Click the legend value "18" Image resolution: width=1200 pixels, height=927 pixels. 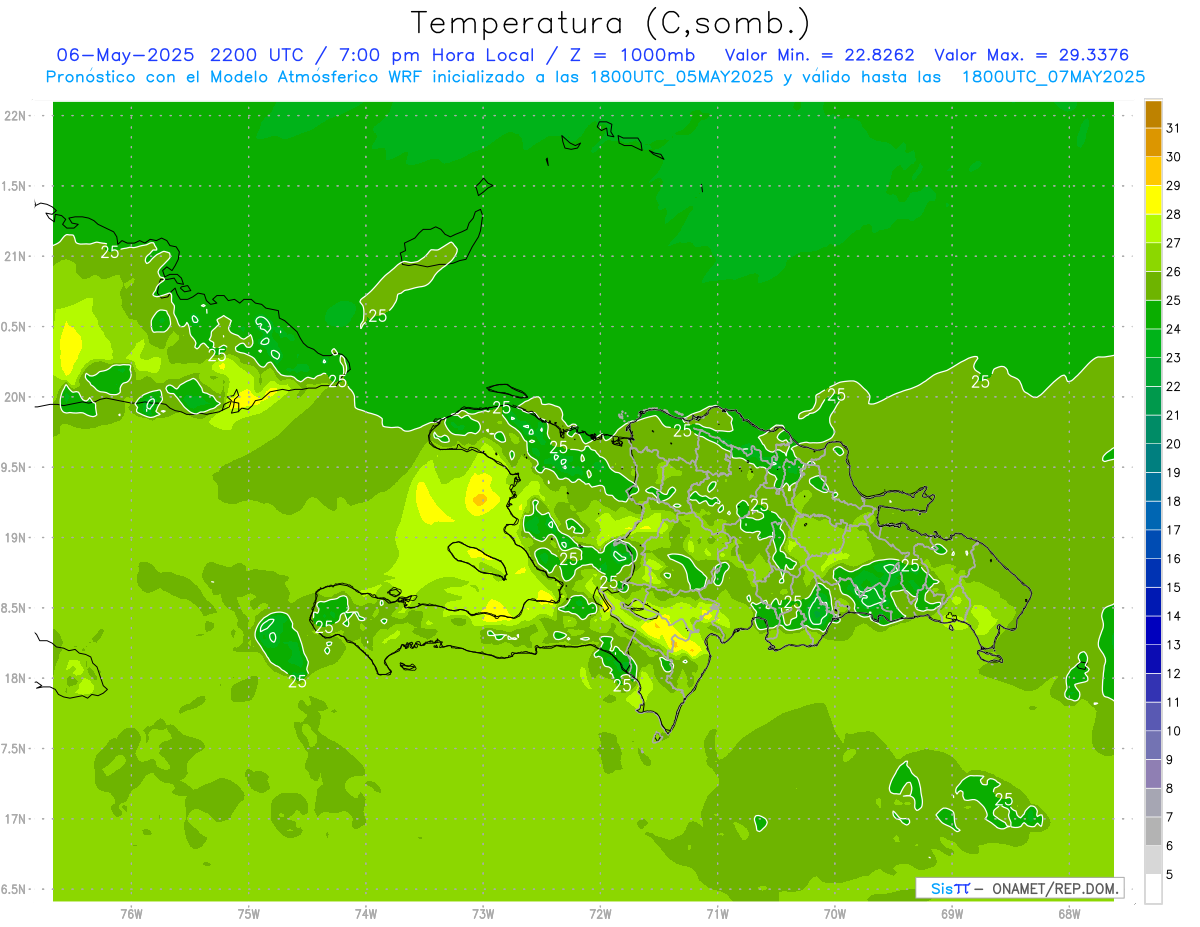1174,501
